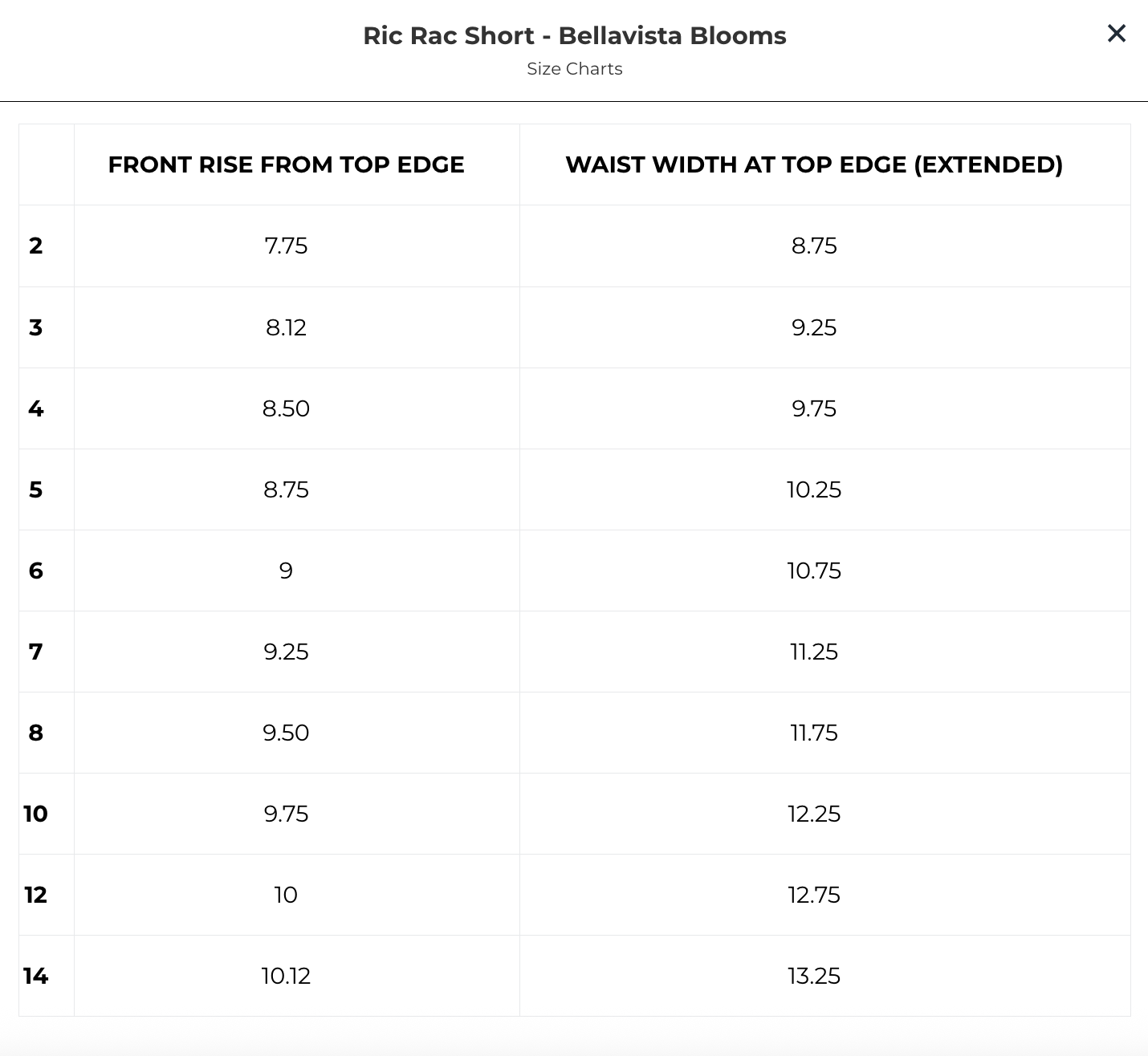Select the size 2 row label

36,246
